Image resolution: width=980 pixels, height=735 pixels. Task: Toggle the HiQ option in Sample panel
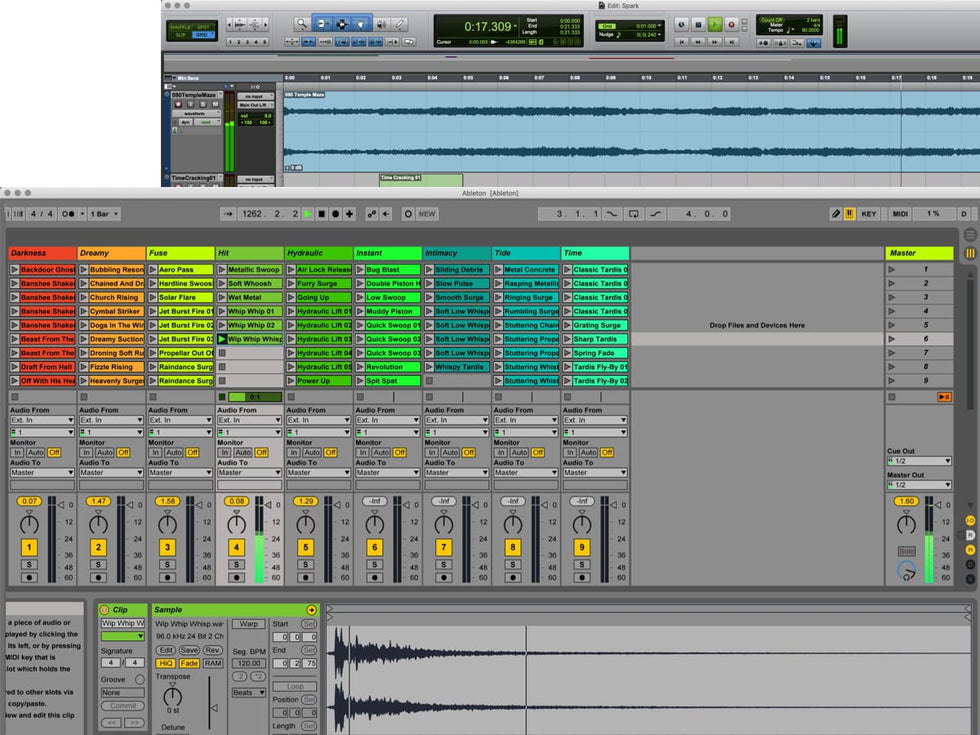pos(166,663)
